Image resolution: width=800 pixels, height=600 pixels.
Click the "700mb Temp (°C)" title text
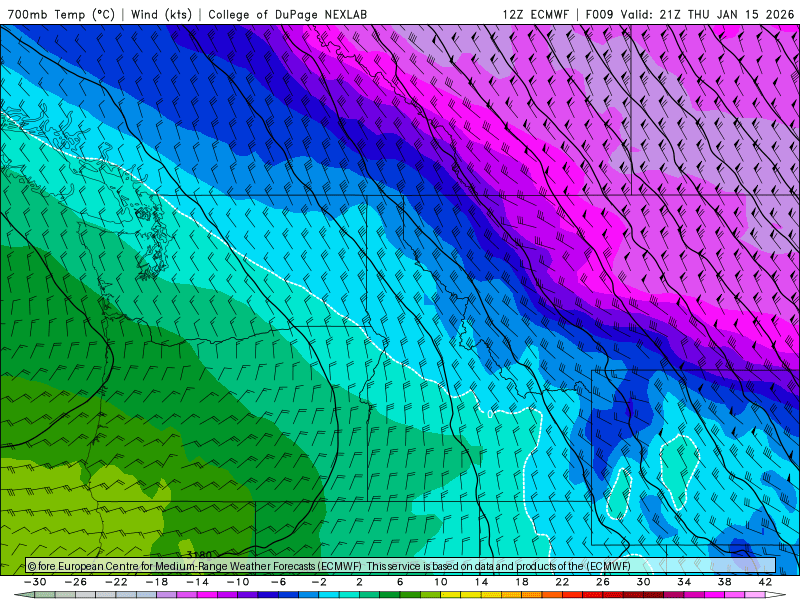point(61,14)
